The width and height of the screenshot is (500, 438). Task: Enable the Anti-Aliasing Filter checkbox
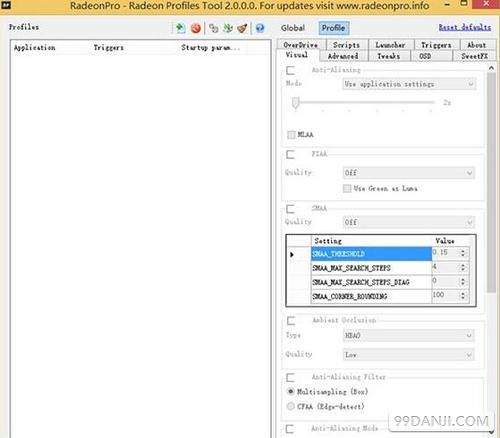(x=291, y=377)
